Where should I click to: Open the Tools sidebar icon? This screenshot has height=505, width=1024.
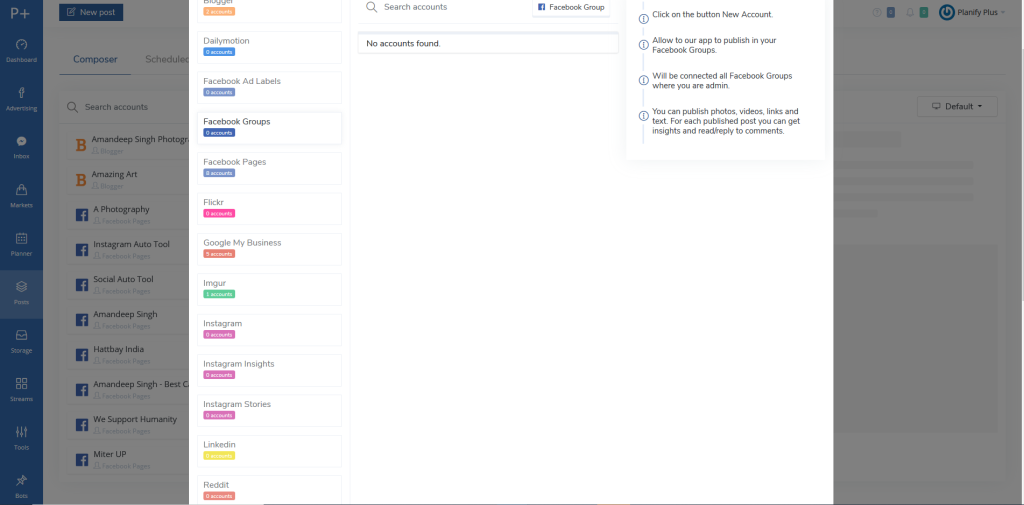[21, 438]
